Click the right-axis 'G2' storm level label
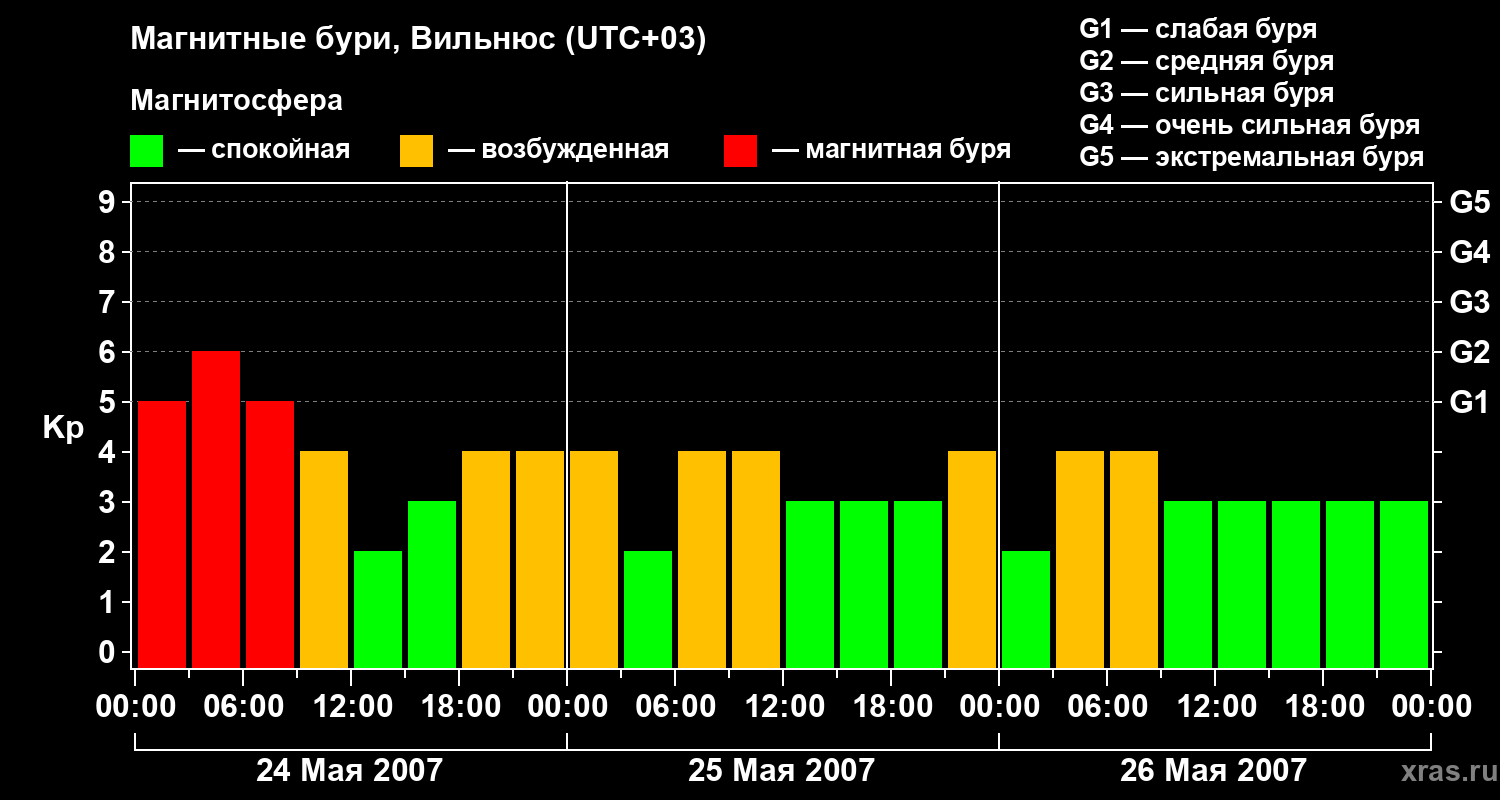This screenshot has height=800, width=1500. click(1470, 353)
